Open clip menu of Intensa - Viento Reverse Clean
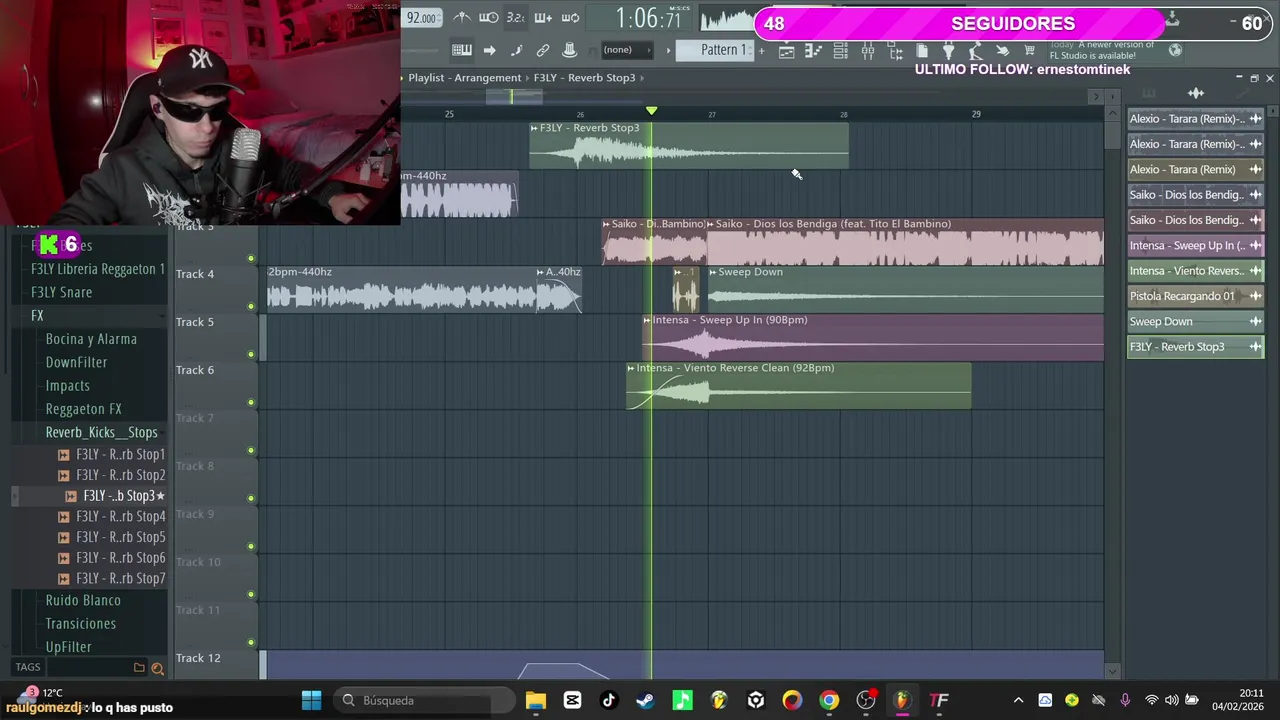Image resolution: width=1280 pixels, height=720 pixels. tap(631, 368)
